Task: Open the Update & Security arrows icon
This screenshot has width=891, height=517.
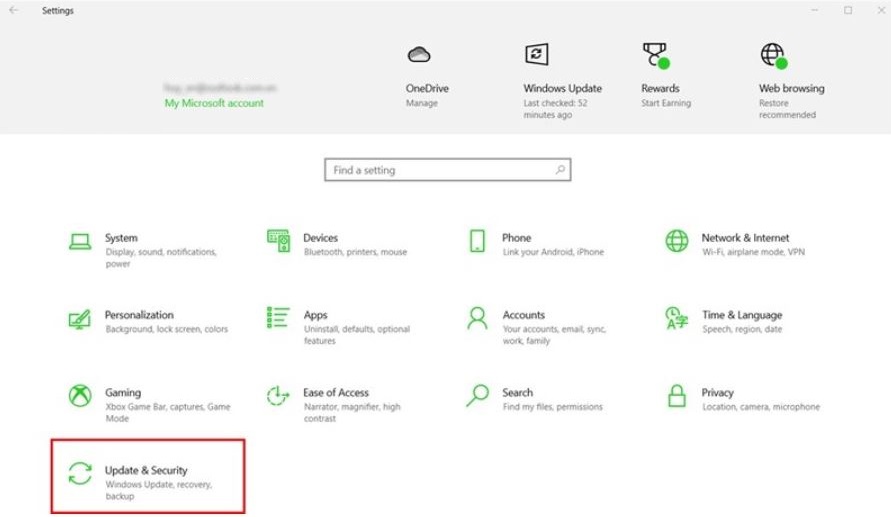Action: point(80,473)
